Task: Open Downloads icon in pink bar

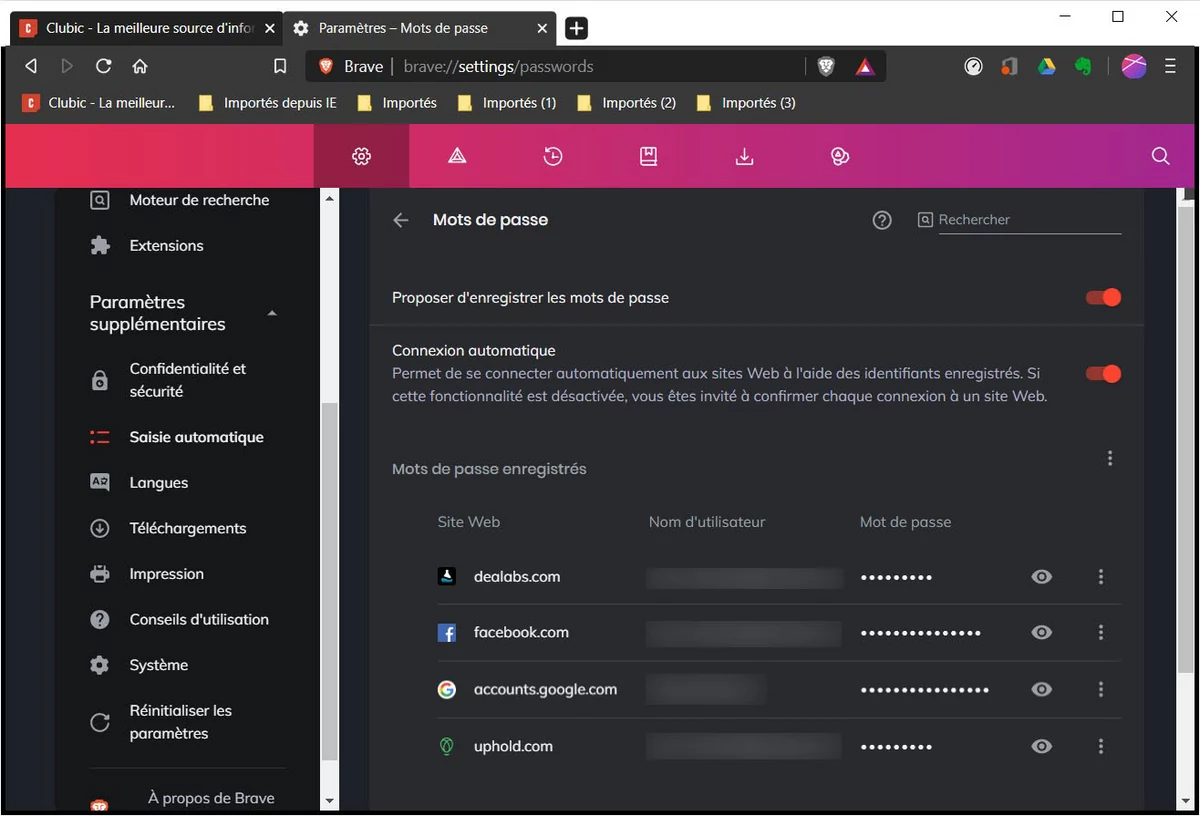Action: [x=744, y=156]
